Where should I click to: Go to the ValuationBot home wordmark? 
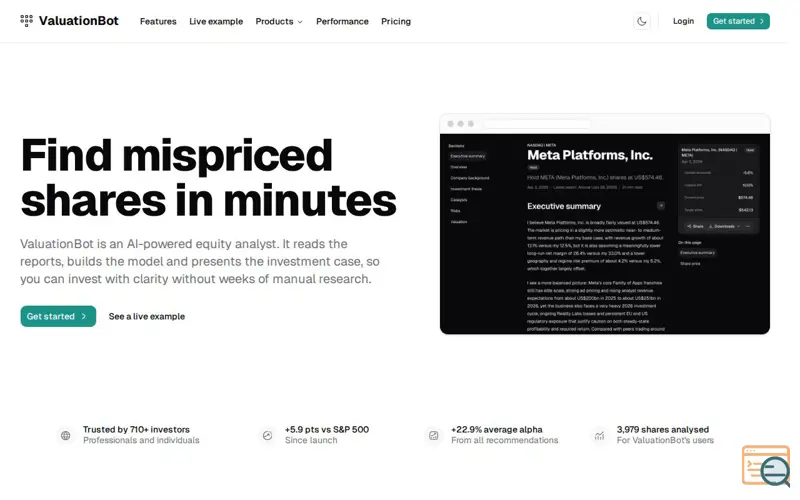point(79,21)
